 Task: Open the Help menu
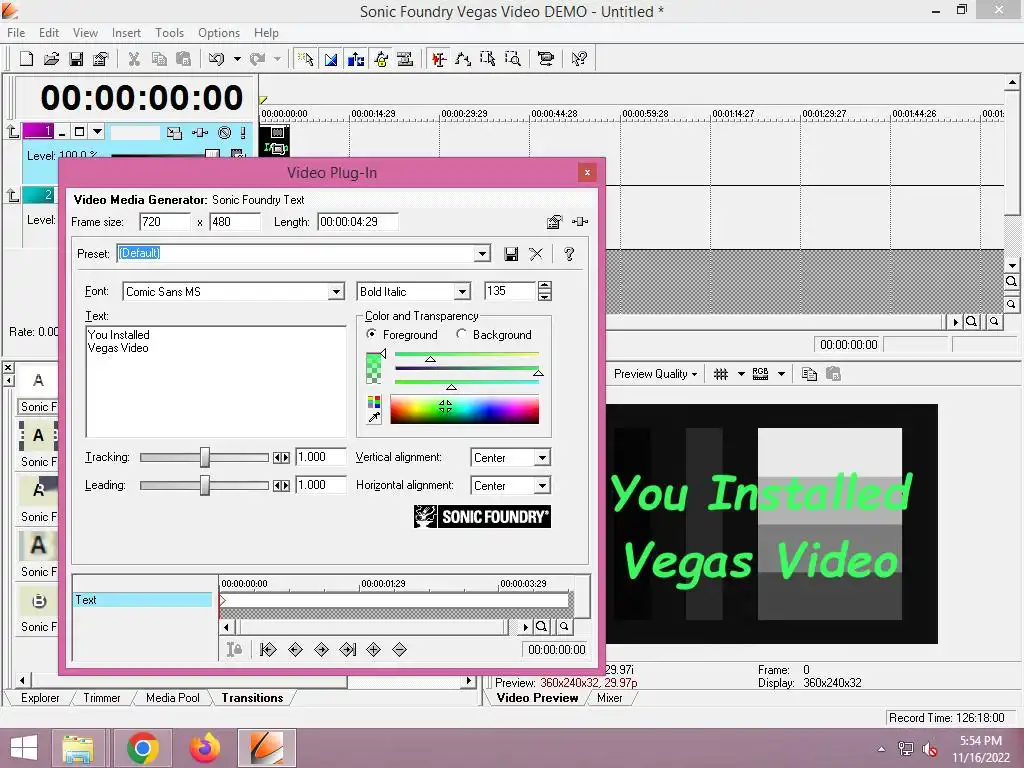pyautogui.click(x=266, y=33)
